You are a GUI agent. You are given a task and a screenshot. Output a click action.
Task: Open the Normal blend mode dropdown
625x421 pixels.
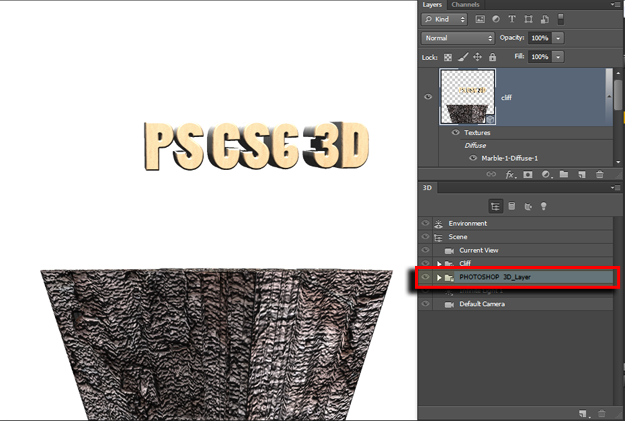pyautogui.click(x=458, y=38)
